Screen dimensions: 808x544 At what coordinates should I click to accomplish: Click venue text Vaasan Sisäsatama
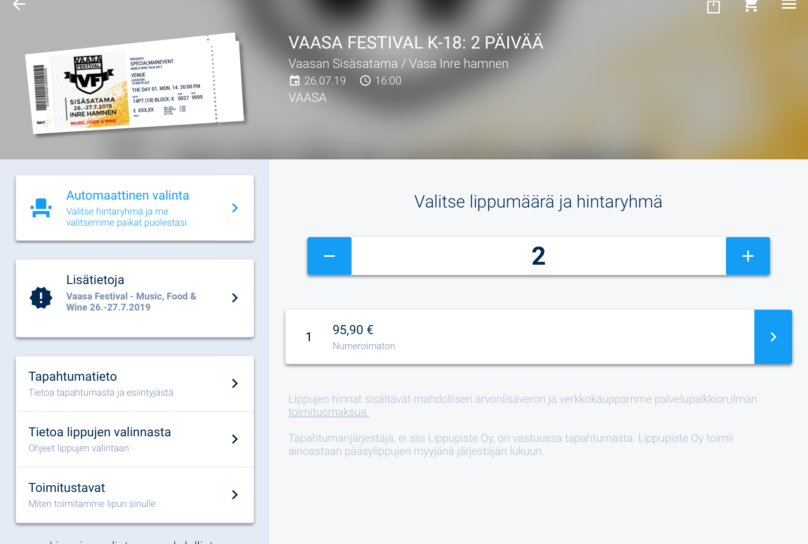click(x=398, y=64)
